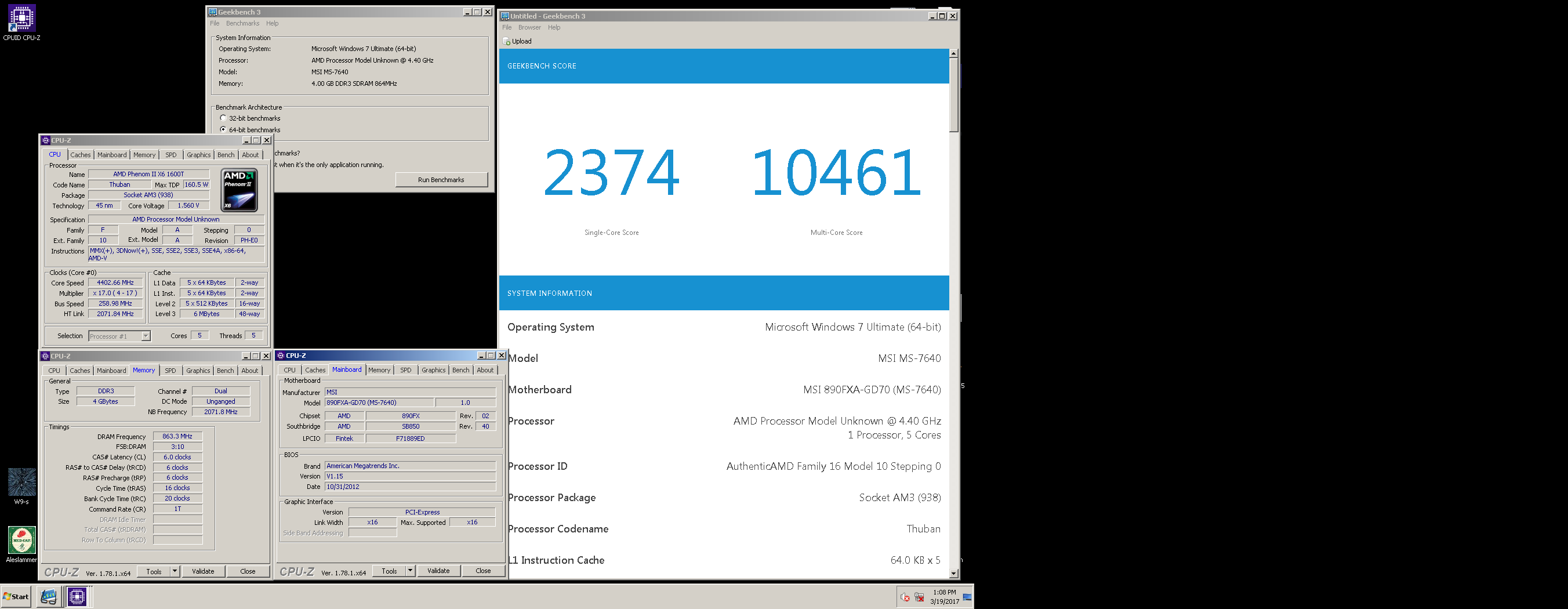Click the Show desktop tray icon
Viewport: 1568px width, 609px height.
(967, 597)
